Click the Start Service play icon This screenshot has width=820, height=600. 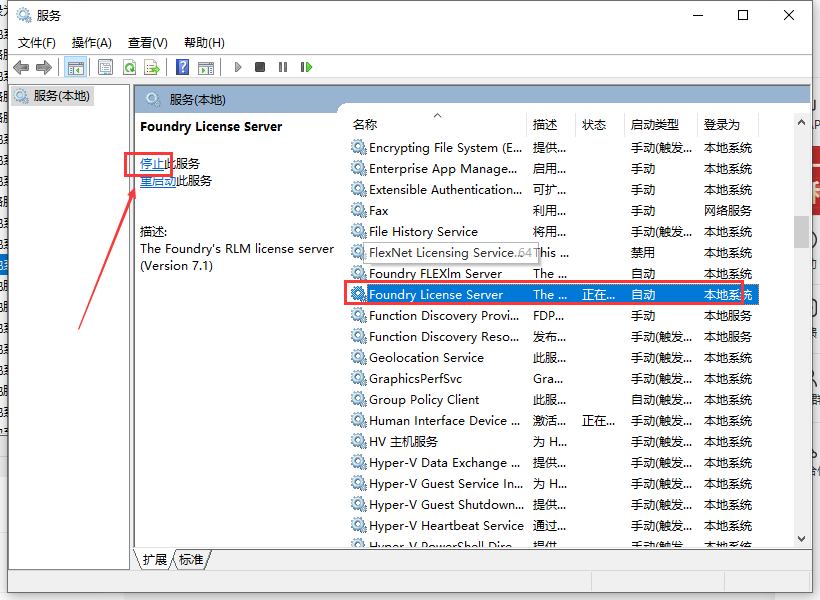pyautogui.click(x=238, y=67)
